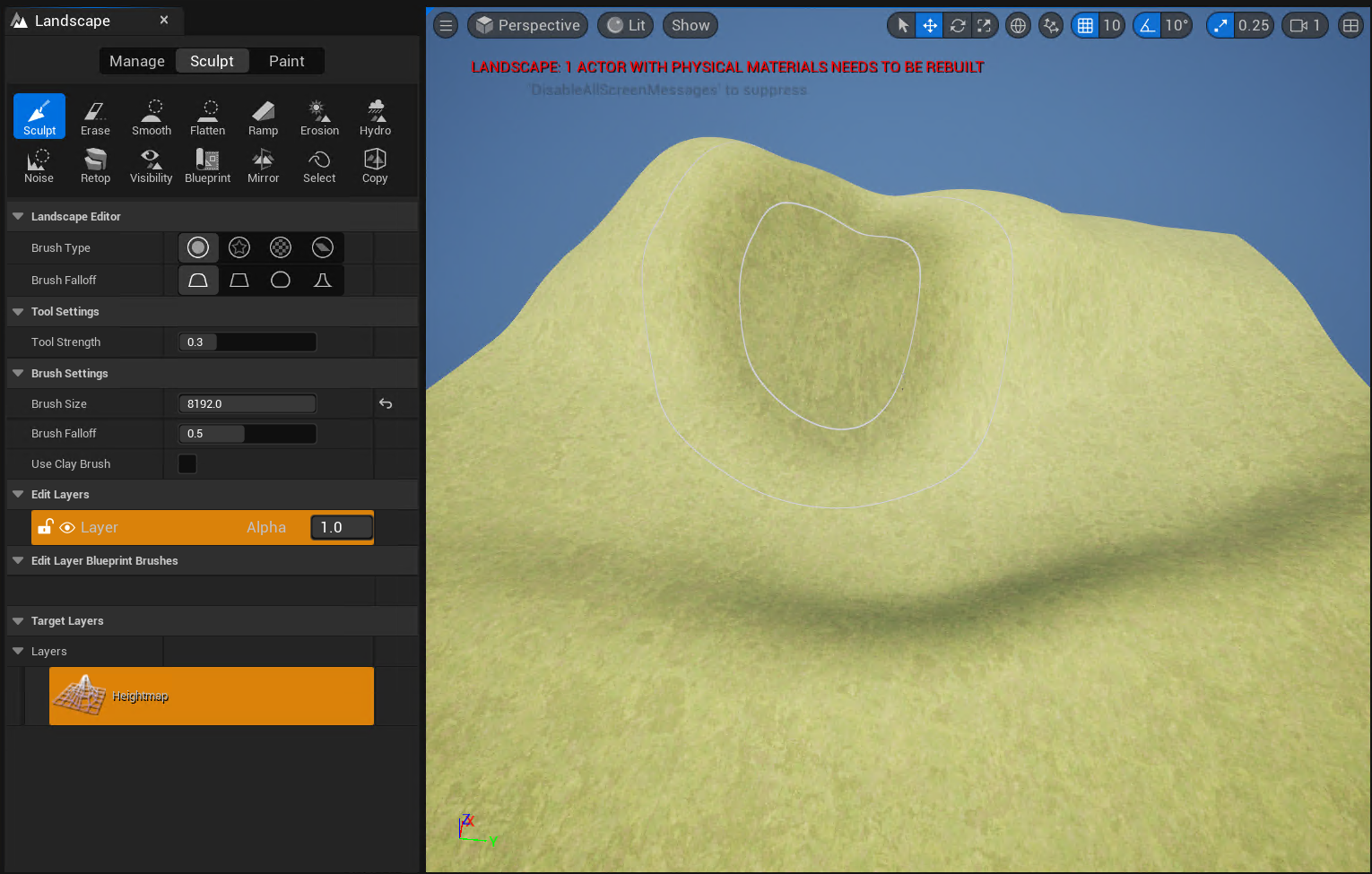The width and height of the screenshot is (1372, 874).
Task: Select the Hydro erosion tool
Action: pyautogui.click(x=375, y=117)
